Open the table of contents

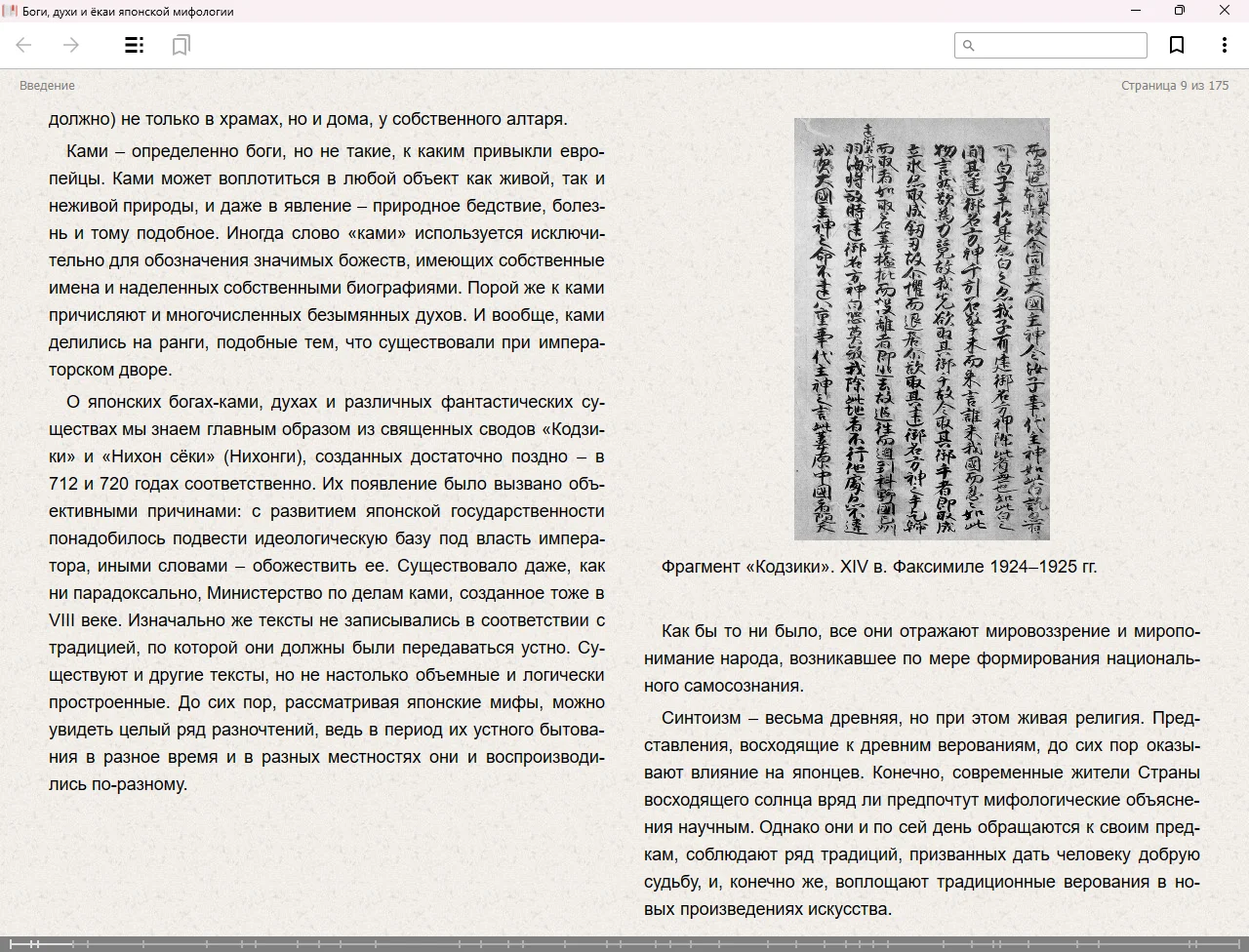point(135,45)
